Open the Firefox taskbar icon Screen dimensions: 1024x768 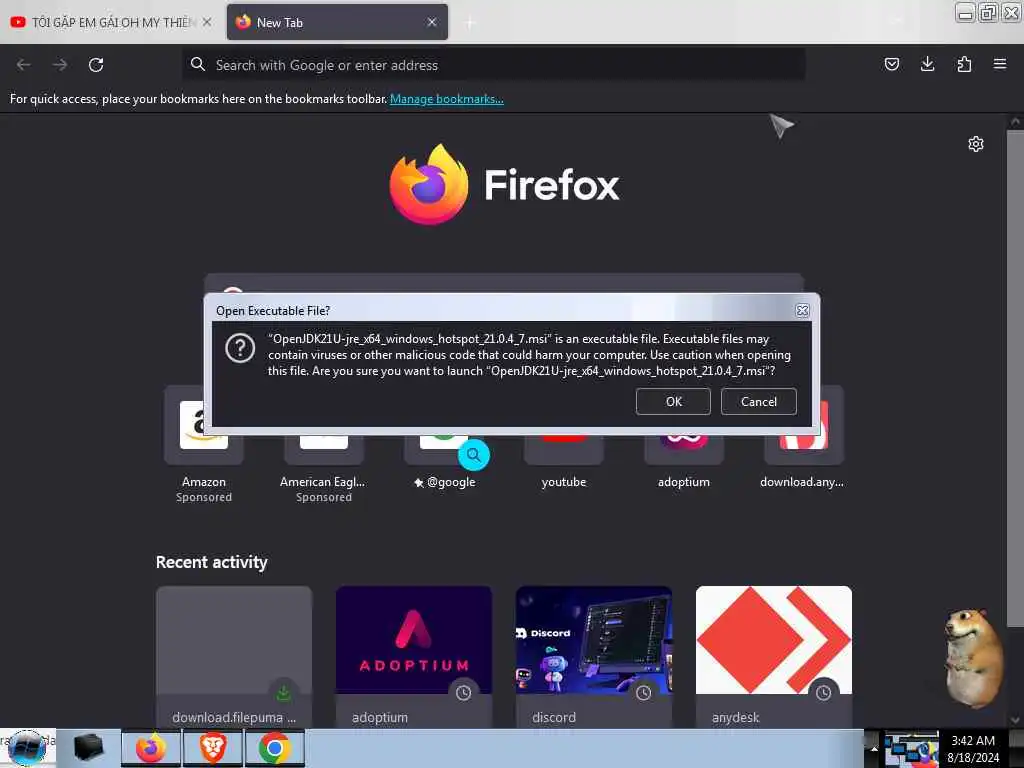[x=151, y=748]
